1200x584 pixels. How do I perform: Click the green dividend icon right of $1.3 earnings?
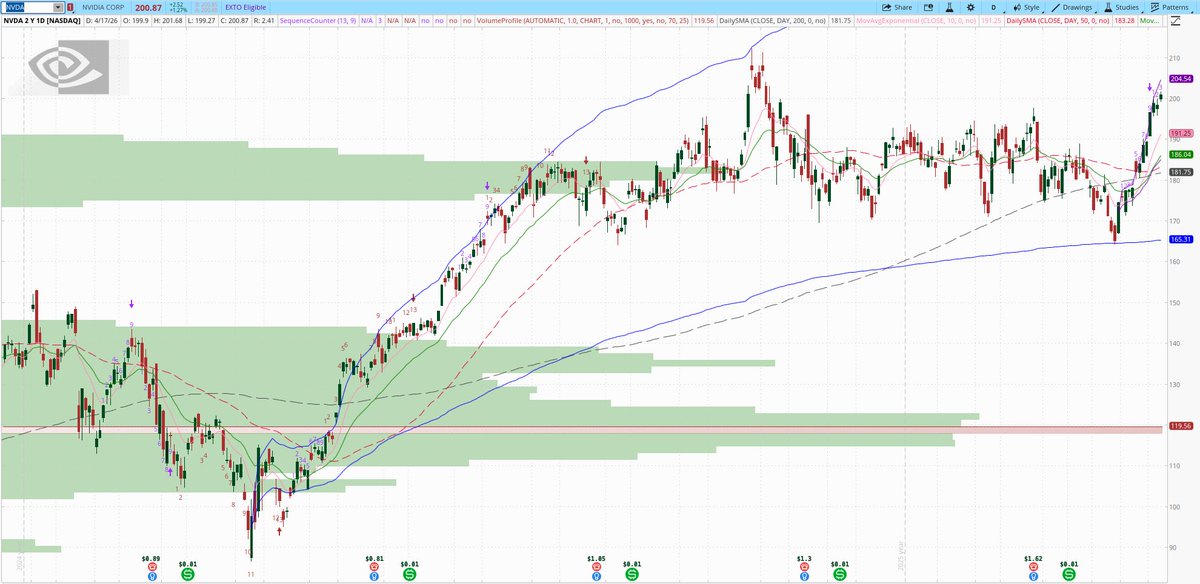point(839,574)
